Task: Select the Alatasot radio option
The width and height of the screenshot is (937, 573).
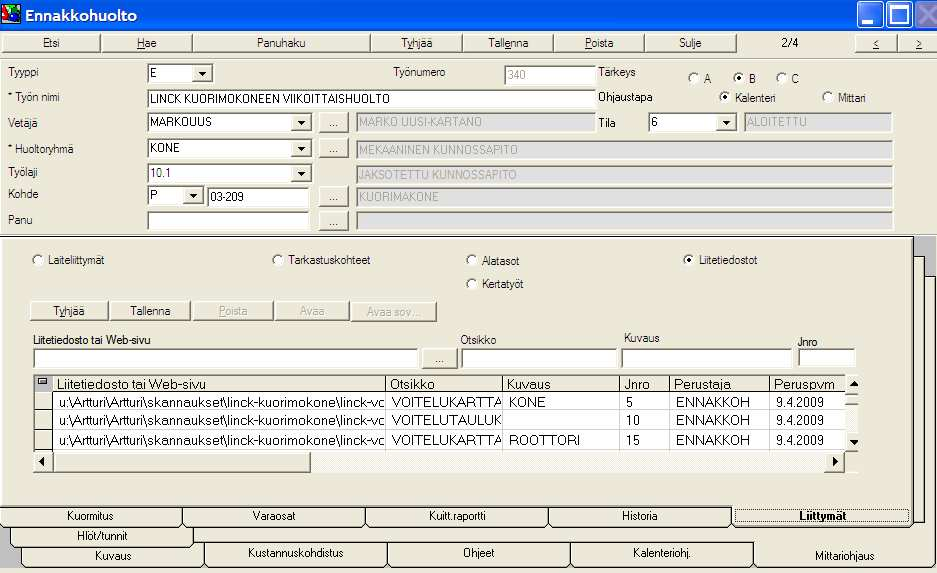Action: point(471,260)
